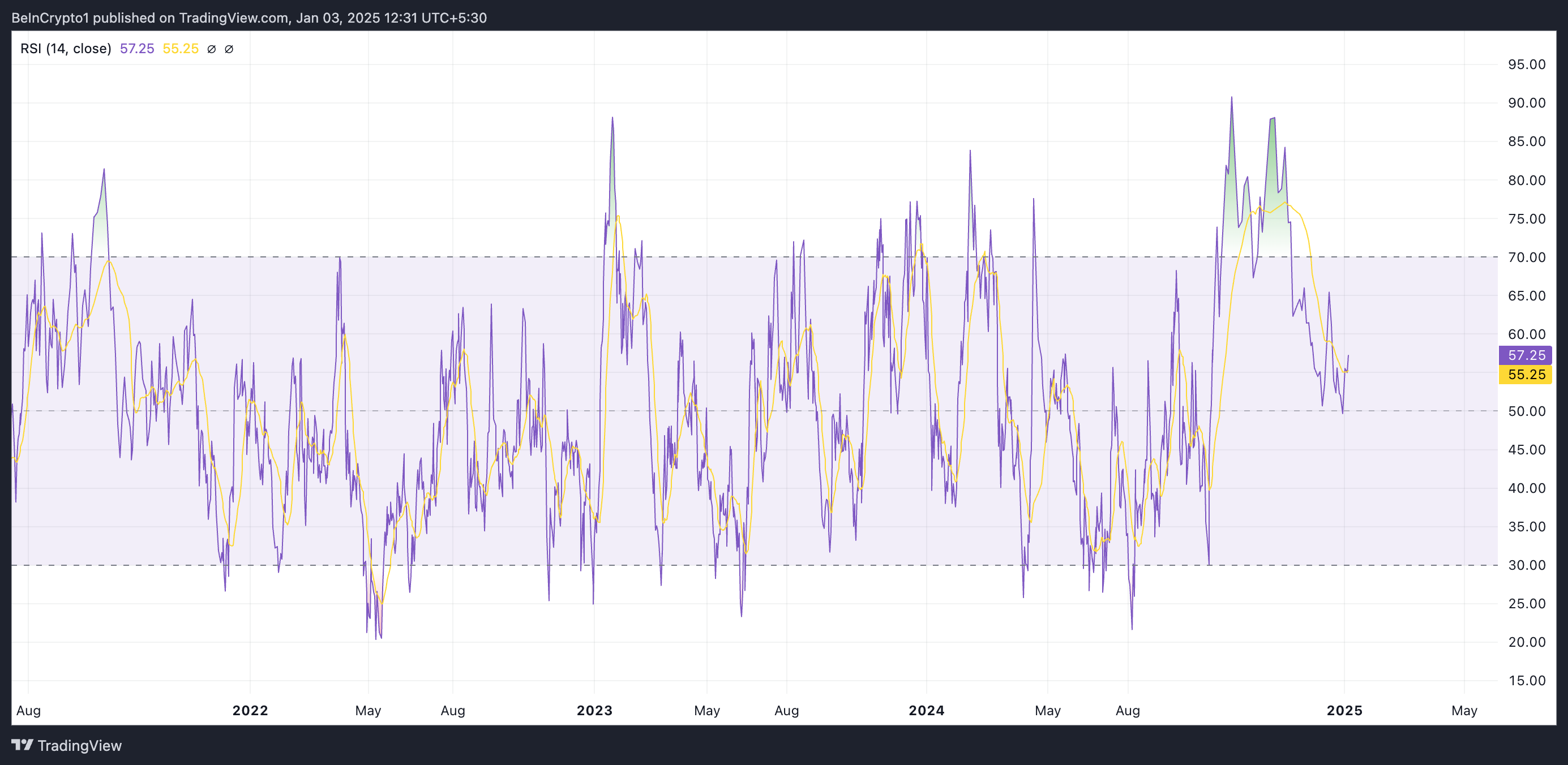
Task: Select the 2023 time axis label
Action: pyautogui.click(x=594, y=710)
